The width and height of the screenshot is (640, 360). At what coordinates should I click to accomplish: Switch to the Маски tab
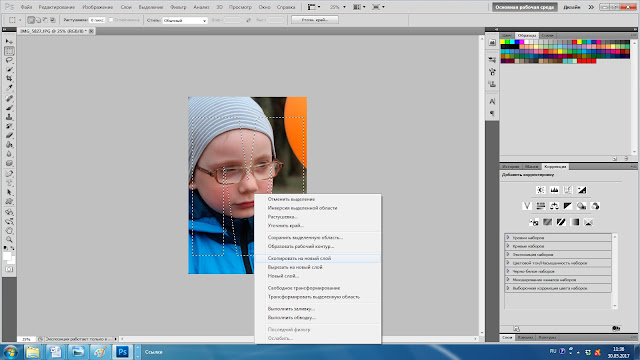pyautogui.click(x=531, y=167)
